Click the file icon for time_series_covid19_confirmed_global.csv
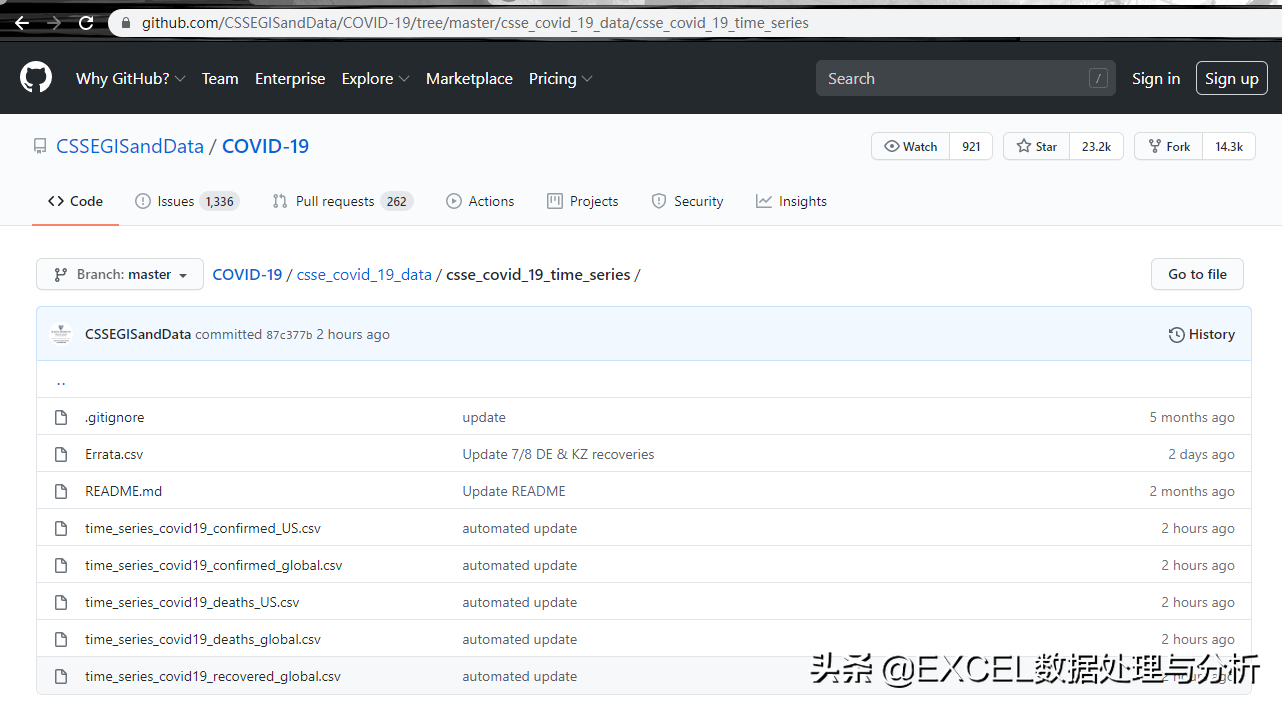1282x706 pixels. [61, 565]
